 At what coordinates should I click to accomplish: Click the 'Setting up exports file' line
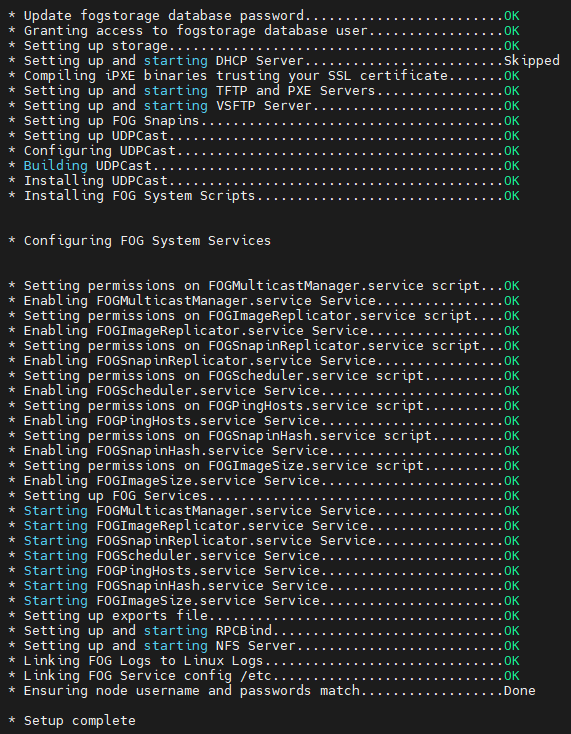coord(264,615)
